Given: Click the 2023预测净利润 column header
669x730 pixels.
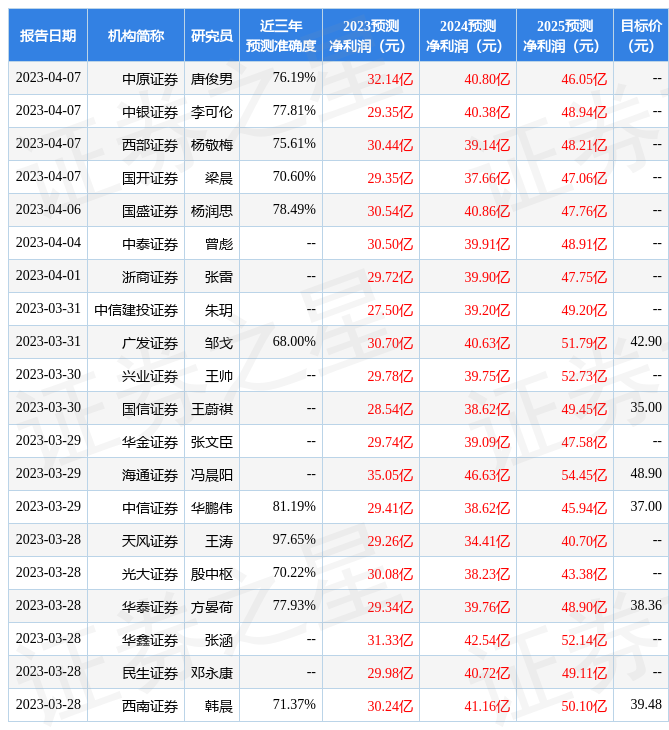Looking at the screenshot, I should [x=371, y=35].
